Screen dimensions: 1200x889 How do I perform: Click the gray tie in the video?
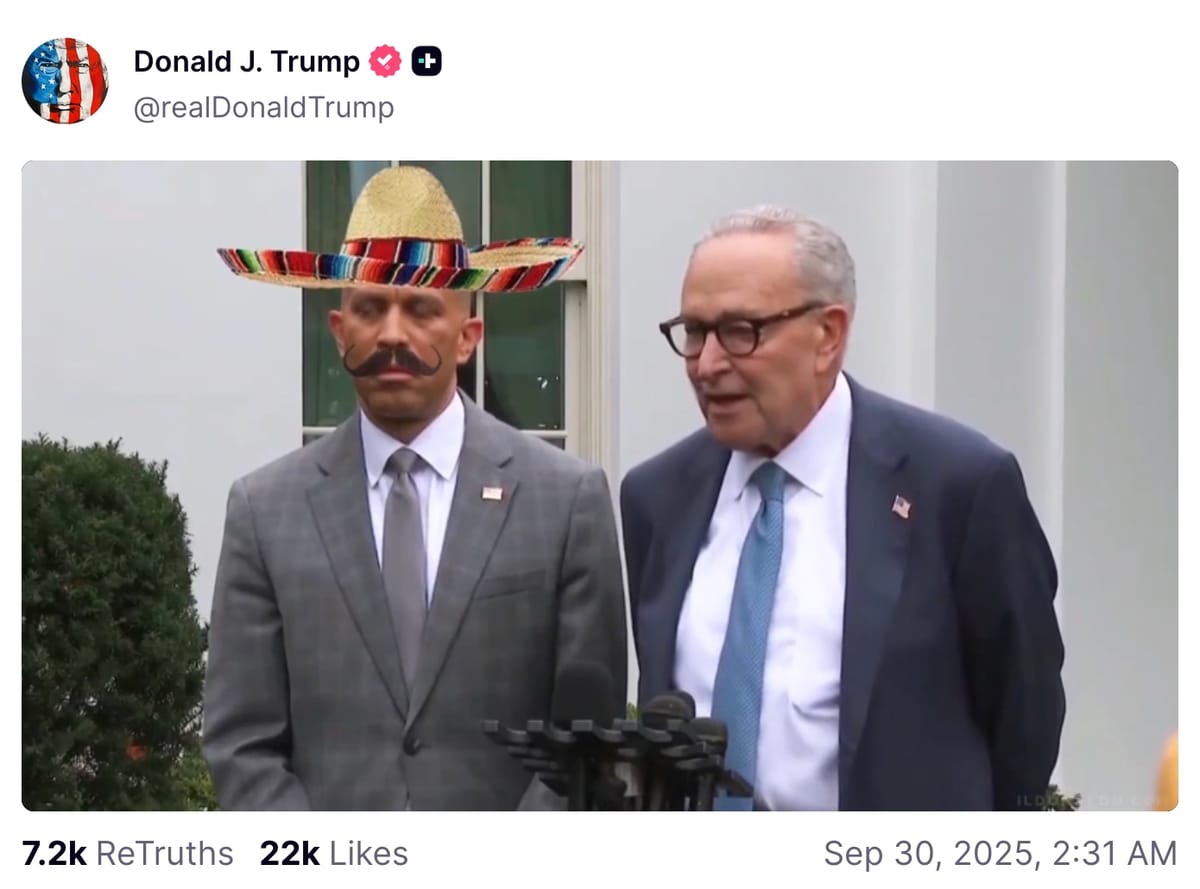[x=404, y=560]
